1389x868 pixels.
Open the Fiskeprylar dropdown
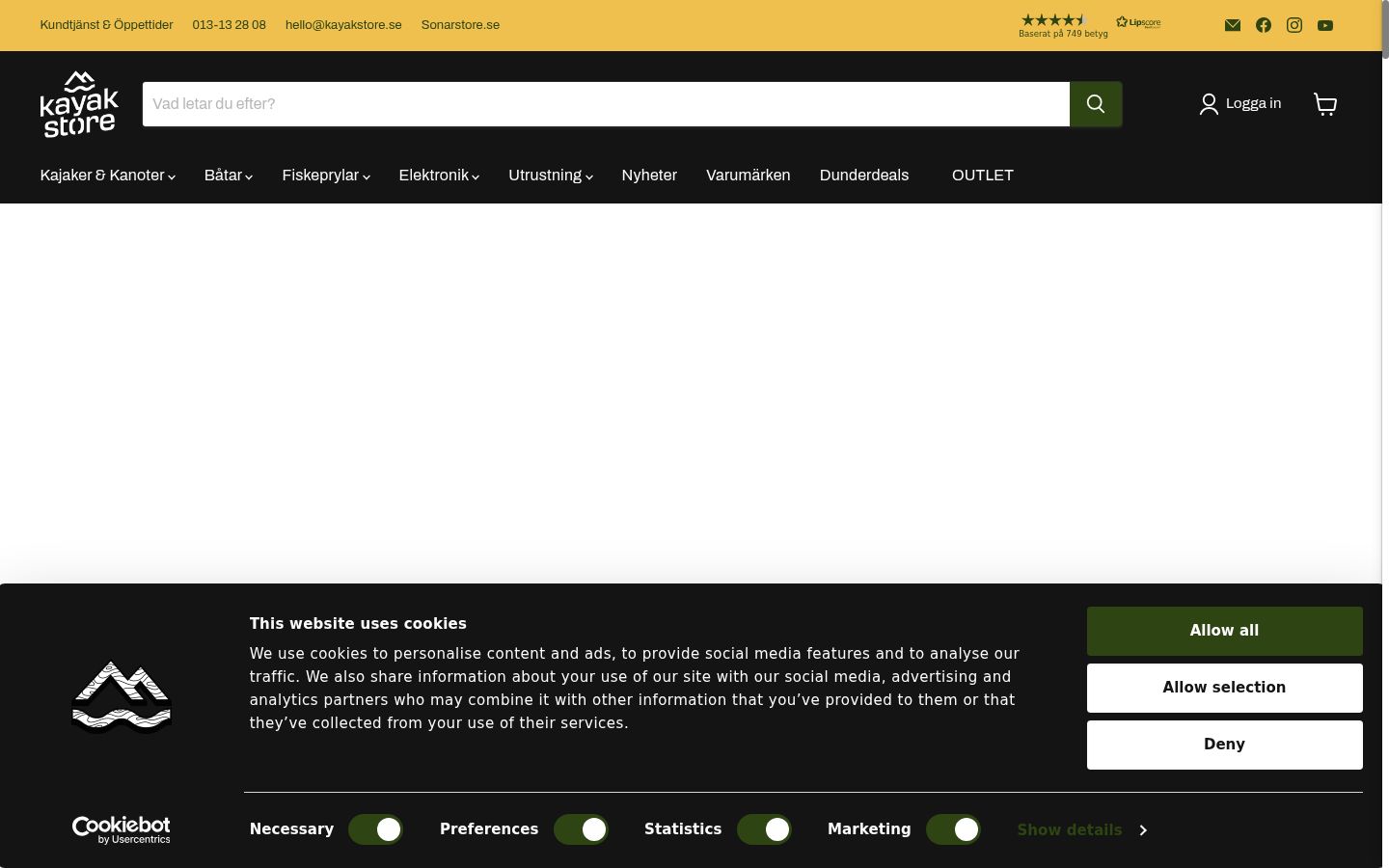pos(326,176)
